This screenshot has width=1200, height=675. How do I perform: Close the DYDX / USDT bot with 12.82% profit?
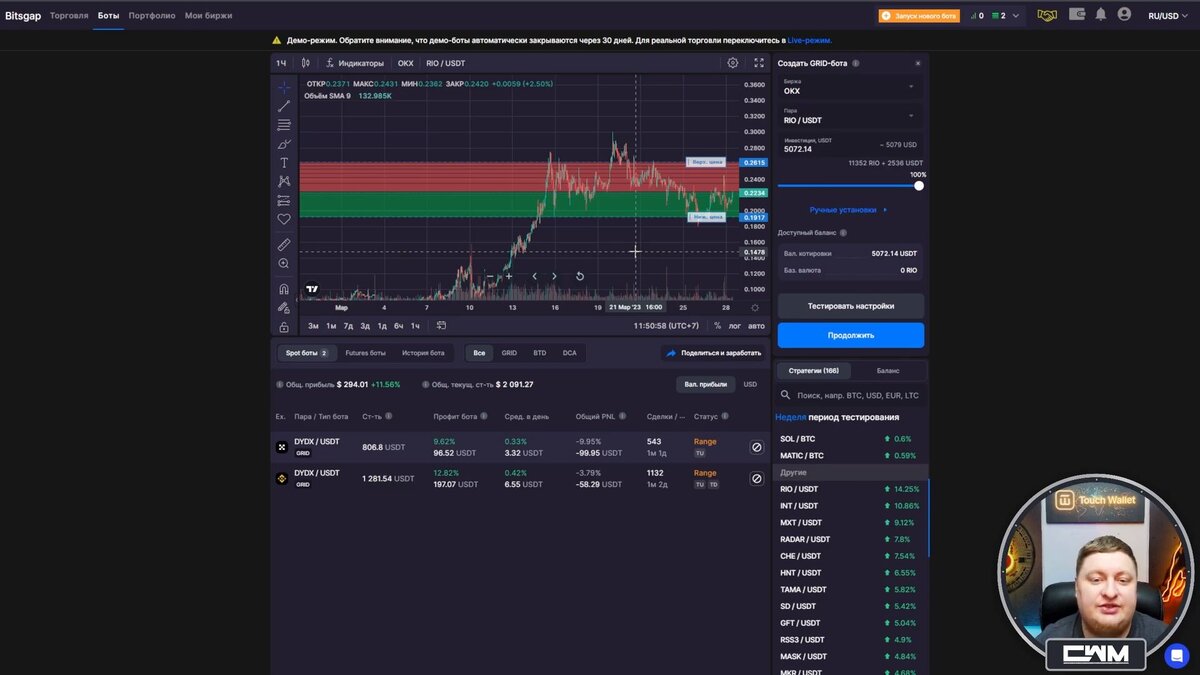pyautogui.click(x=757, y=479)
